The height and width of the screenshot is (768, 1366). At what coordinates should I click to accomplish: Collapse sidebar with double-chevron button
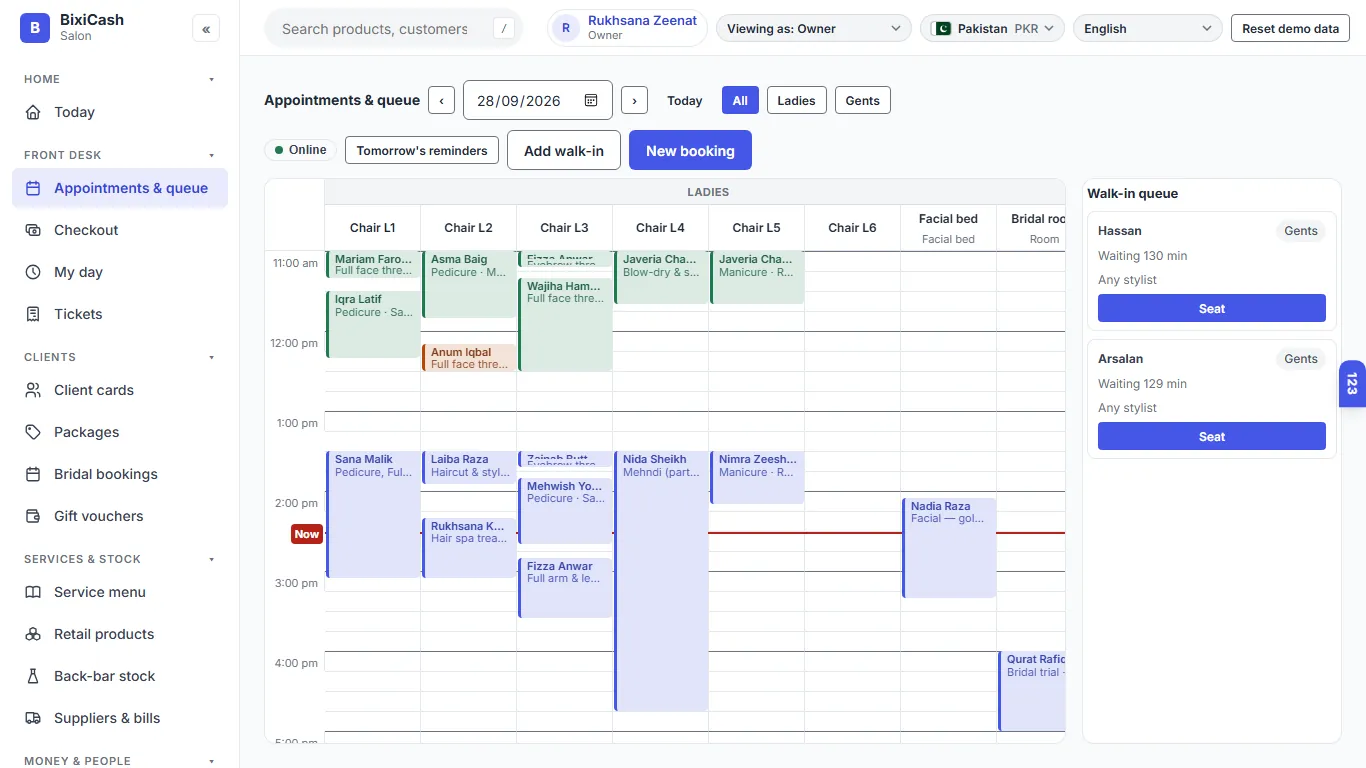(206, 29)
